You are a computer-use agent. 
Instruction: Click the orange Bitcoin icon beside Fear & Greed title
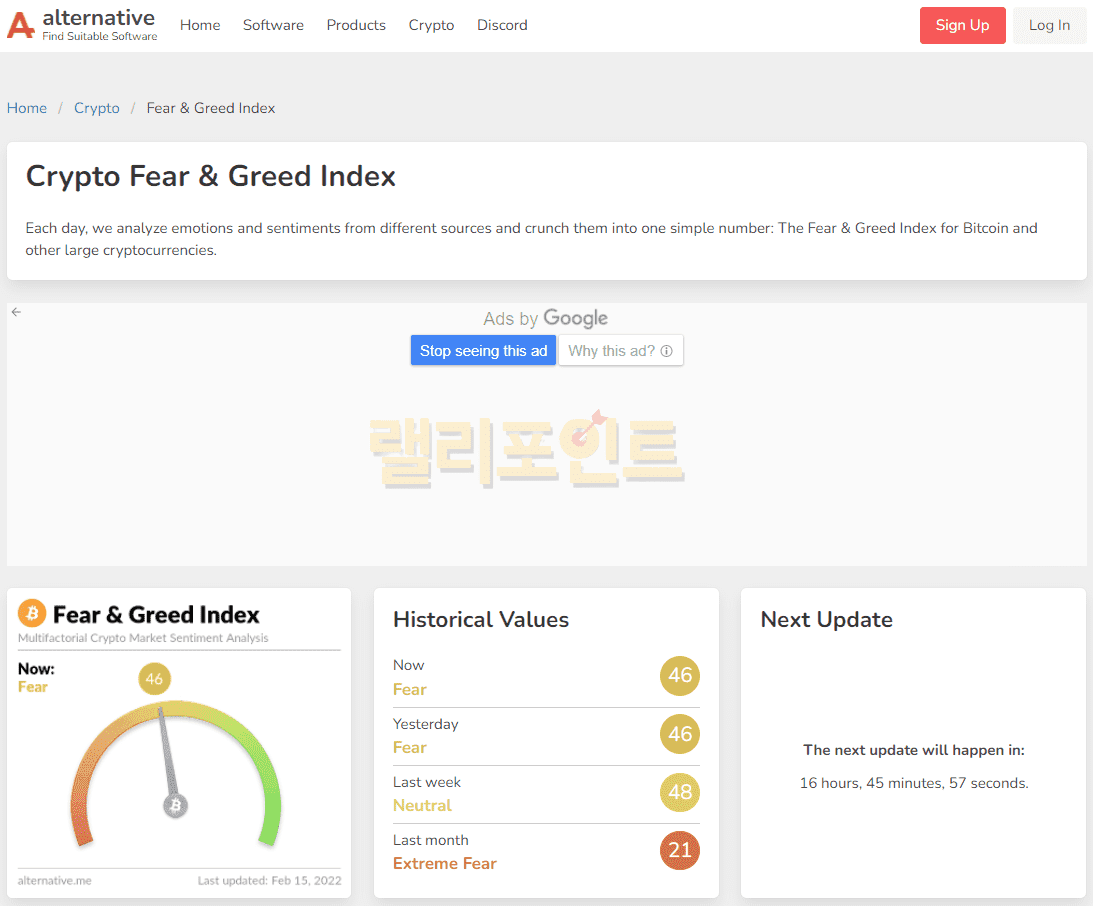(x=32, y=613)
